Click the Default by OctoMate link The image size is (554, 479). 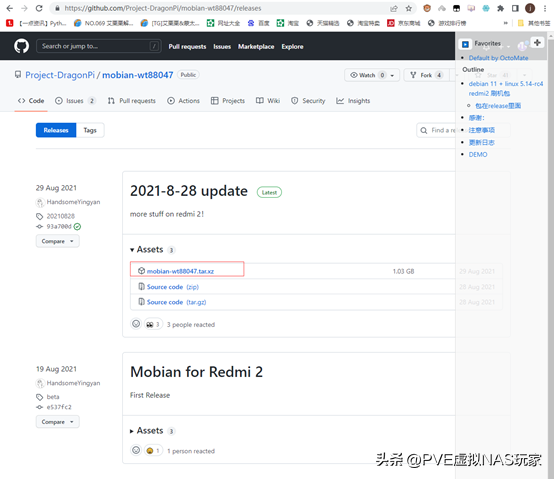498,58
